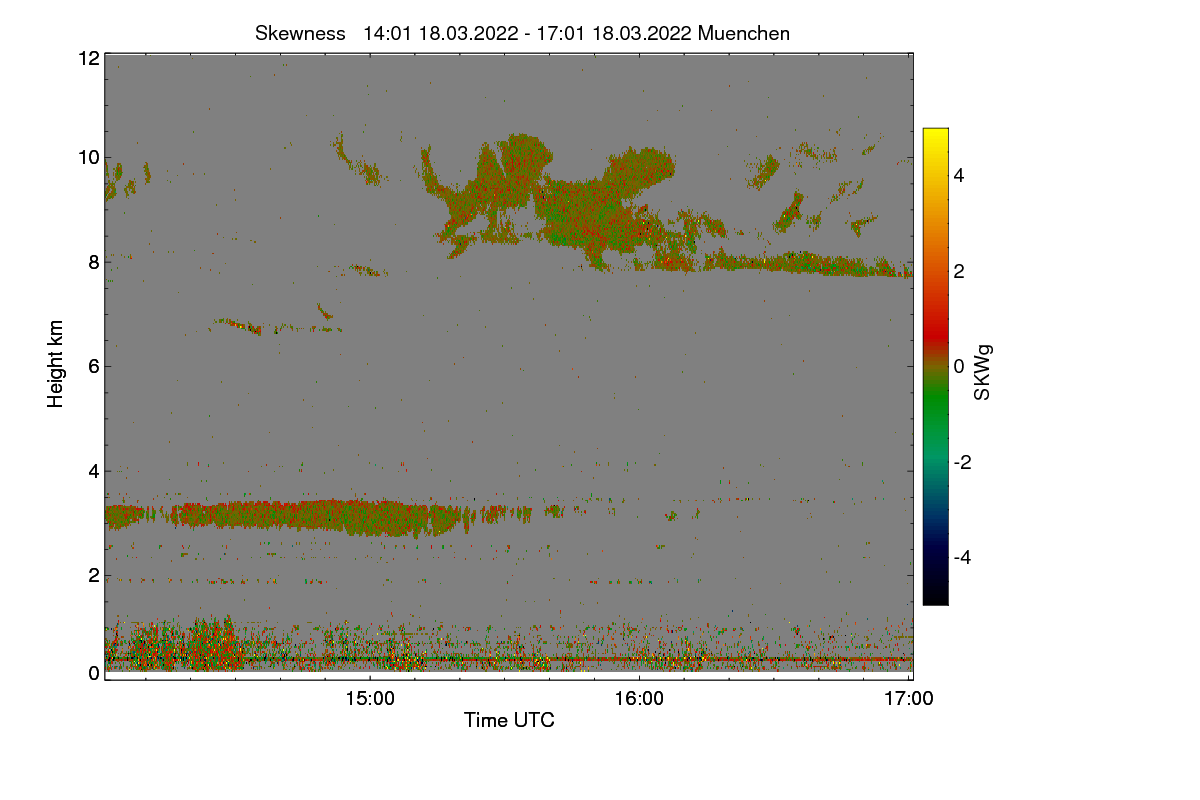Click the colorbar value label 0

959,366
